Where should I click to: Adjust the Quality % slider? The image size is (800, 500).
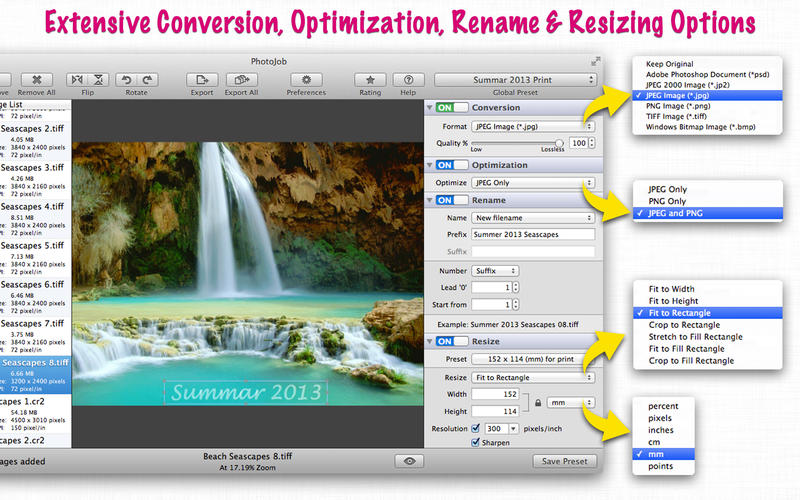tap(517, 143)
